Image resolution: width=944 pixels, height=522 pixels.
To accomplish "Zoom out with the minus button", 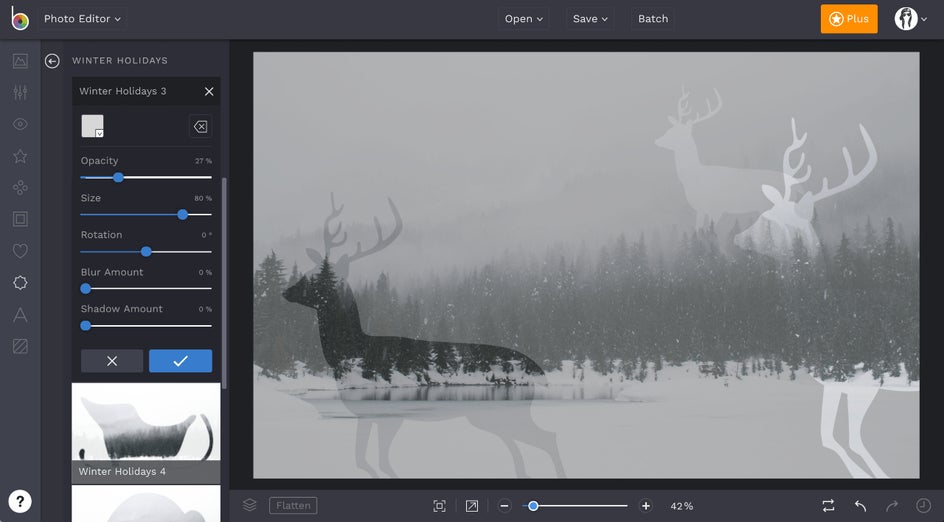I will point(505,506).
